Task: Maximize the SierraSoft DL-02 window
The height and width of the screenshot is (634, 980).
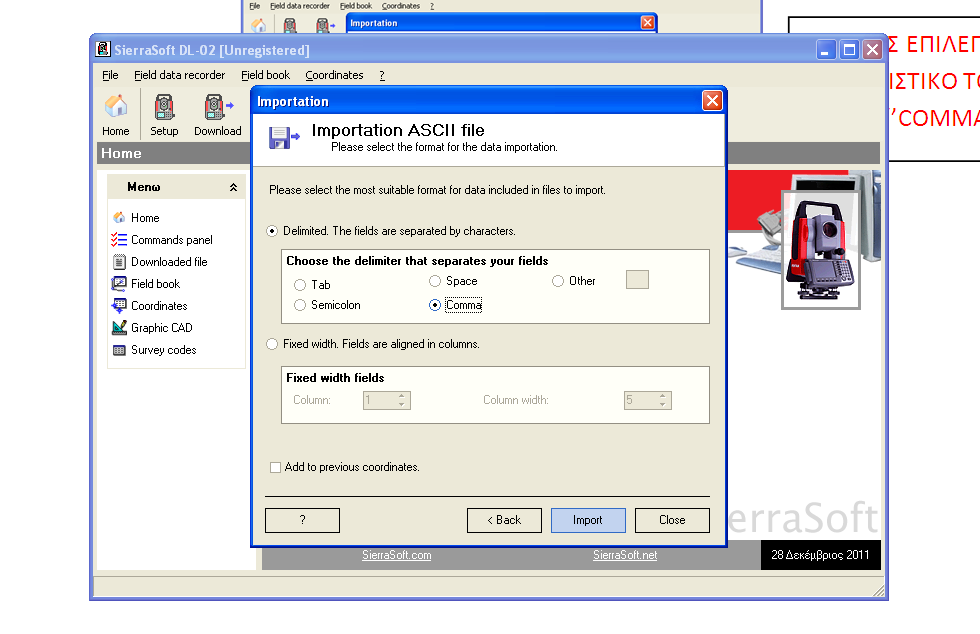Action: point(849,49)
